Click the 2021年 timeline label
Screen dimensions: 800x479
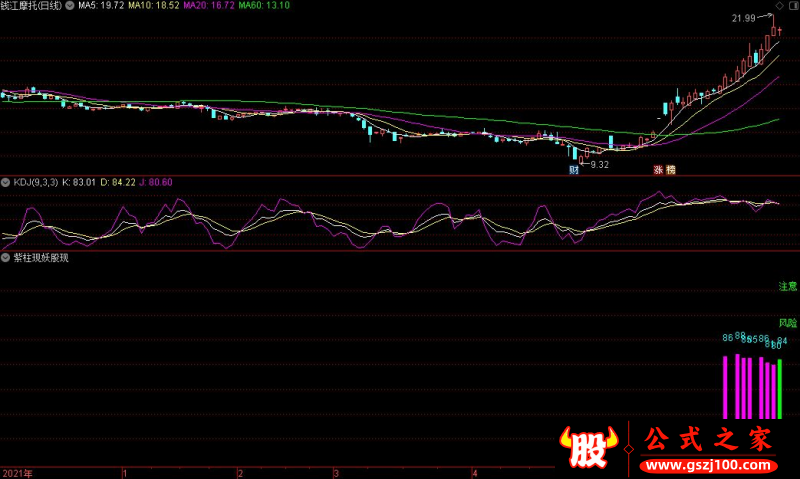[17, 473]
